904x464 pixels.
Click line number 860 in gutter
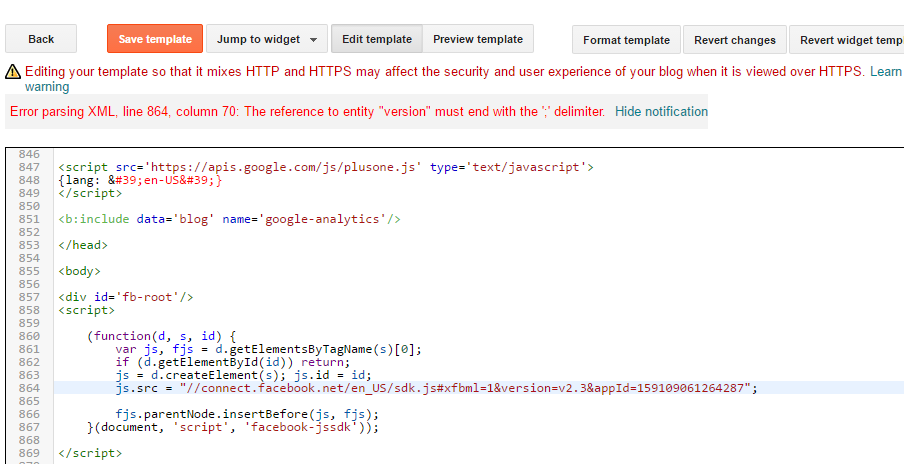click(x=29, y=336)
